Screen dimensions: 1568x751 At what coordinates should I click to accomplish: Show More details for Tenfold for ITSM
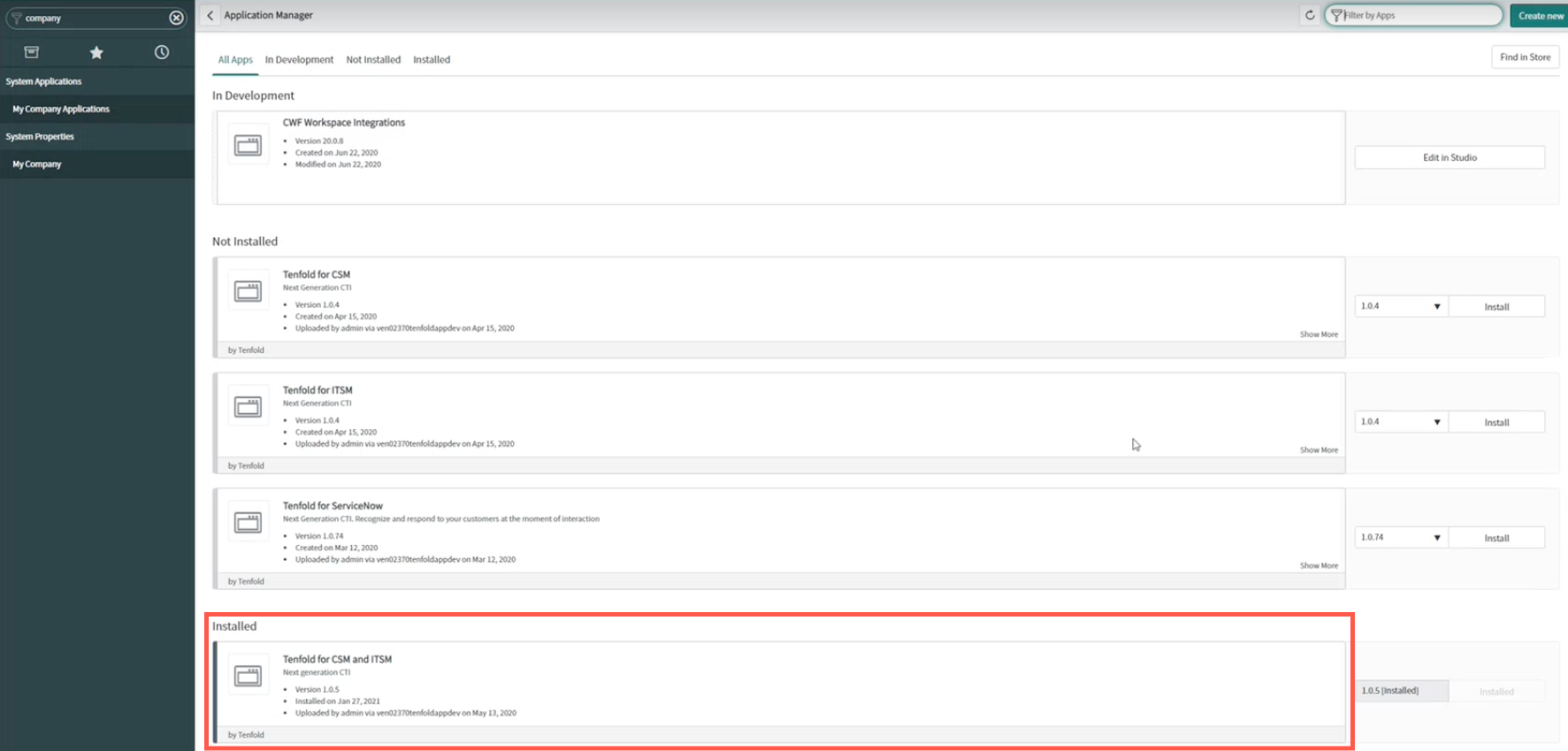pyautogui.click(x=1319, y=450)
